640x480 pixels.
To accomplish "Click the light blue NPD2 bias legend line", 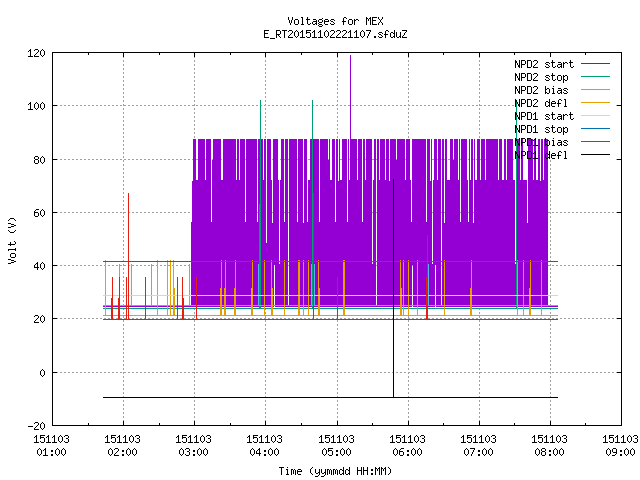I will 596,90.
